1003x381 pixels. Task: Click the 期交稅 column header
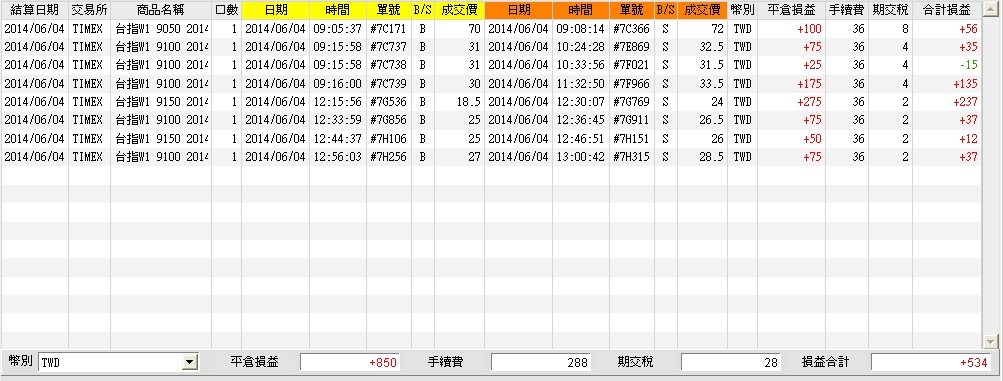point(890,10)
